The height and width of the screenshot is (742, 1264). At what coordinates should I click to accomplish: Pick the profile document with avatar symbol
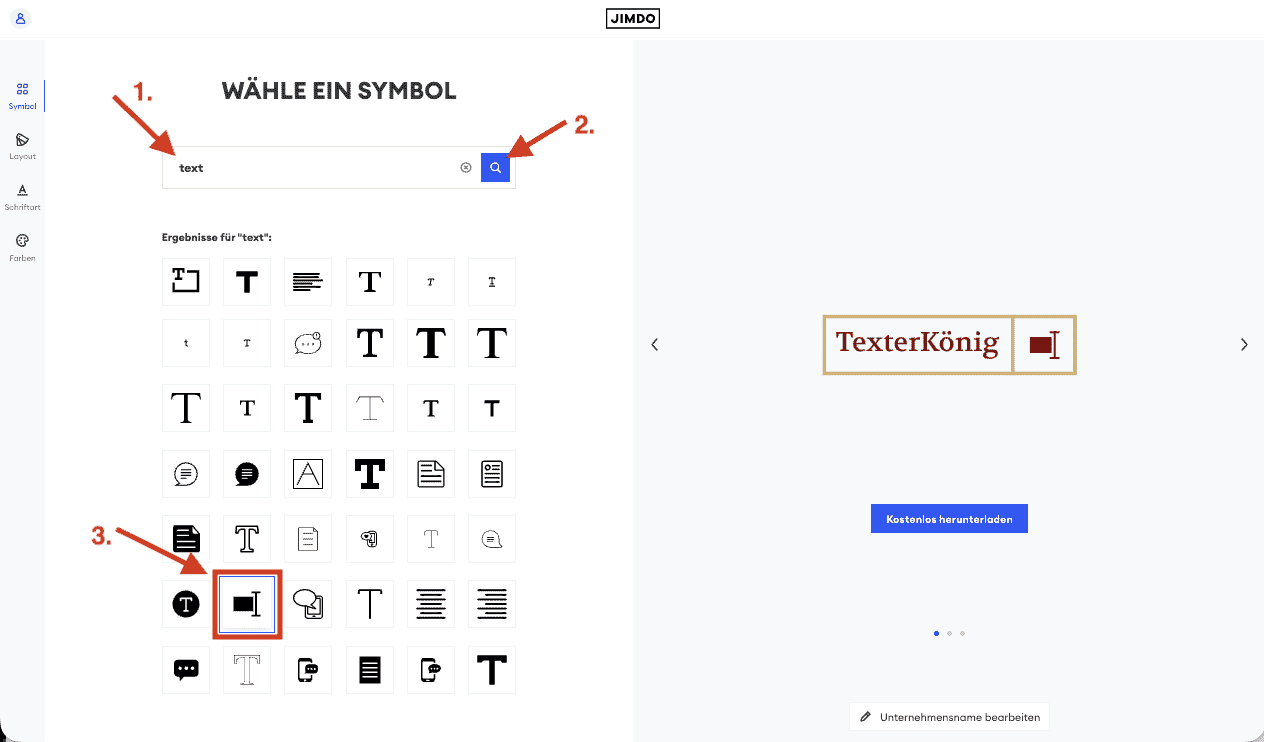[x=492, y=474]
